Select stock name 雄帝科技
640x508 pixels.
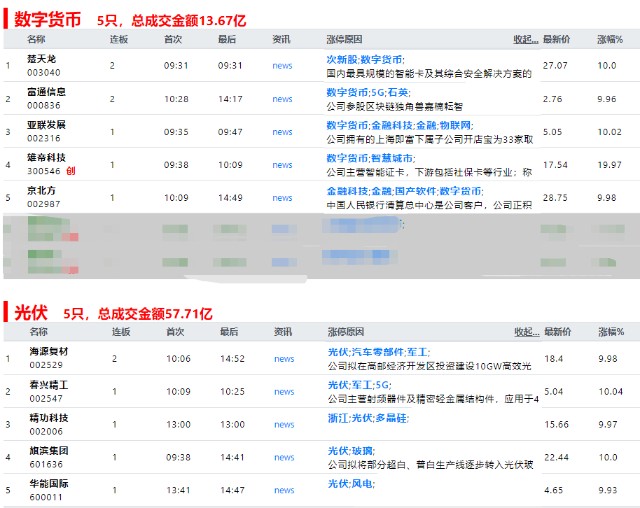tap(46, 158)
